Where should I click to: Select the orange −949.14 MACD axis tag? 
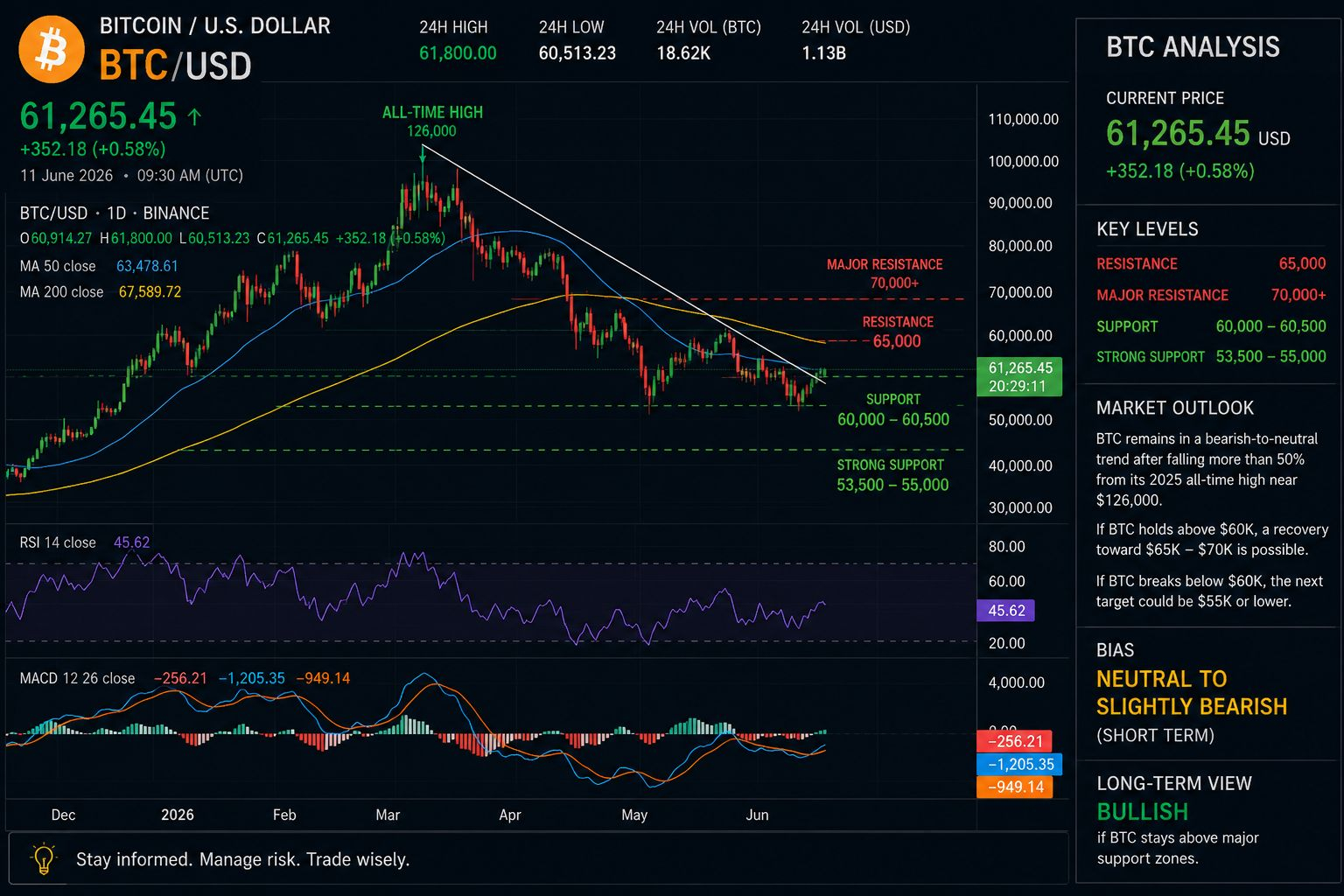click(x=1015, y=787)
